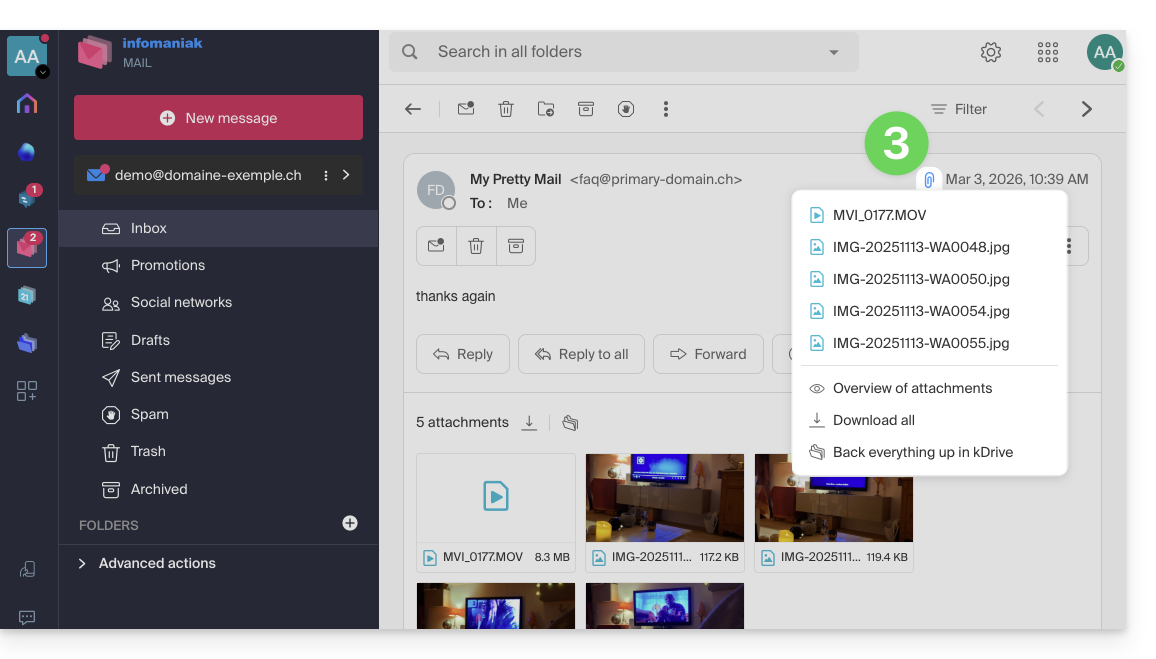The height and width of the screenshot is (659, 1156).
Task: Expand the demo@domaine-exemple.ch account chevron
Action: click(346, 175)
